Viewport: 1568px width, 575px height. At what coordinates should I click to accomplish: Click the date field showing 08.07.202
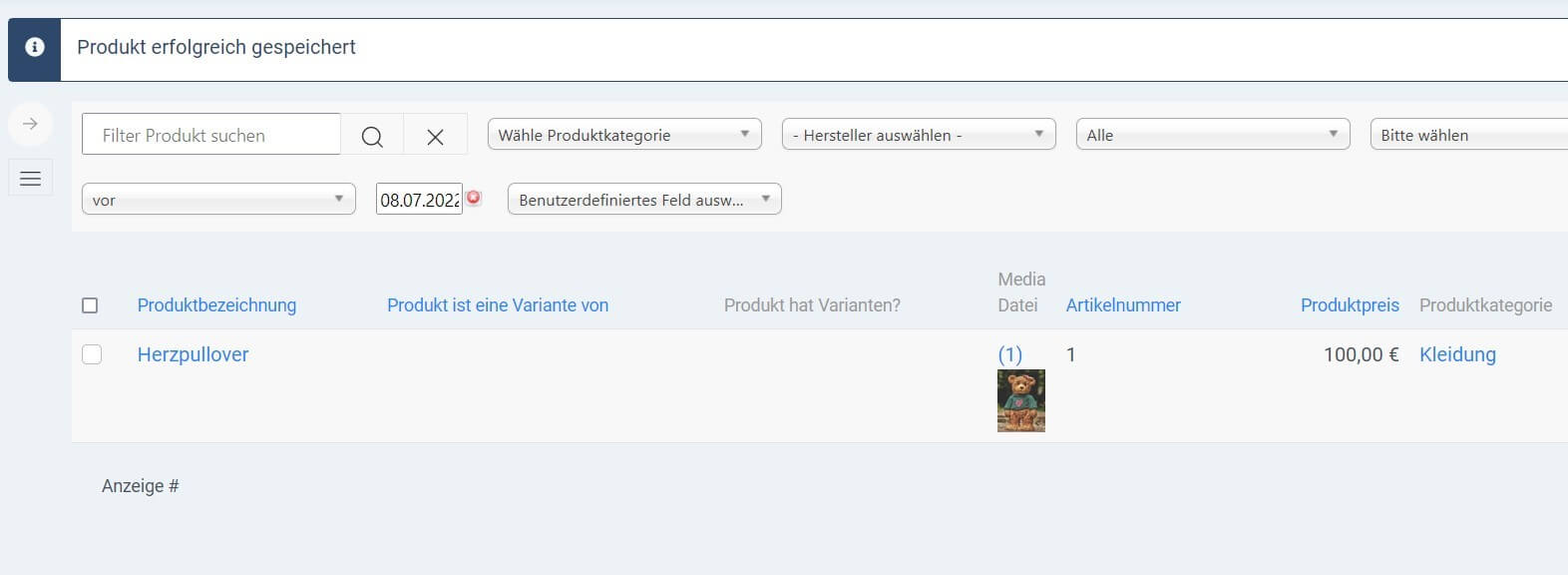pyautogui.click(x=419, y=200)
